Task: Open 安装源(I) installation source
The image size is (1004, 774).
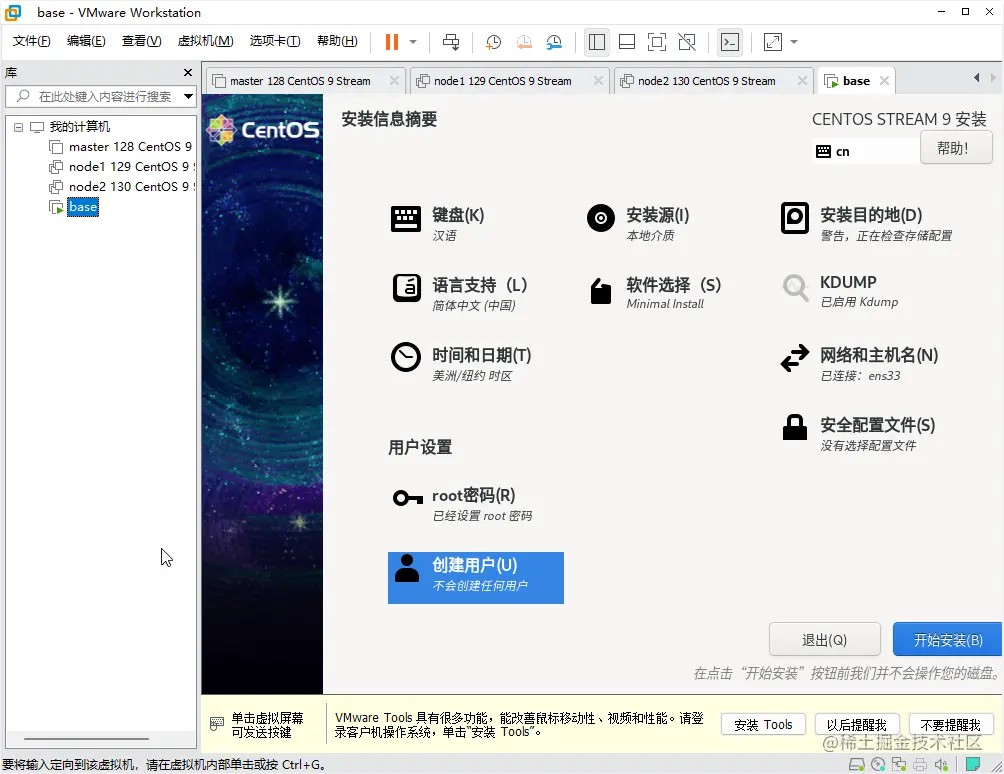Action: click(638, 223)
